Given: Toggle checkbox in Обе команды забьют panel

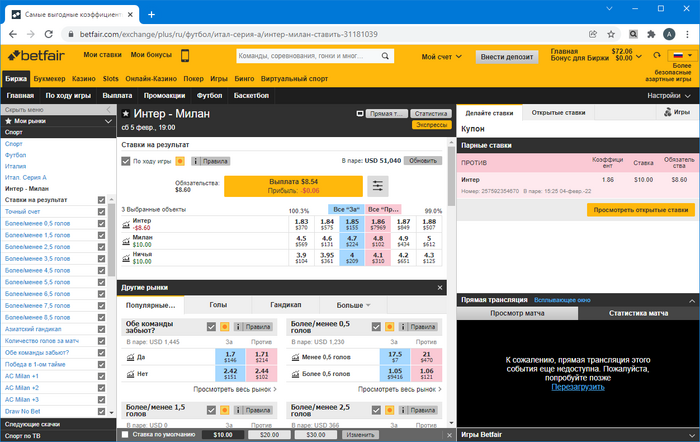Looking at the screenshot, I should coord(211,327).
